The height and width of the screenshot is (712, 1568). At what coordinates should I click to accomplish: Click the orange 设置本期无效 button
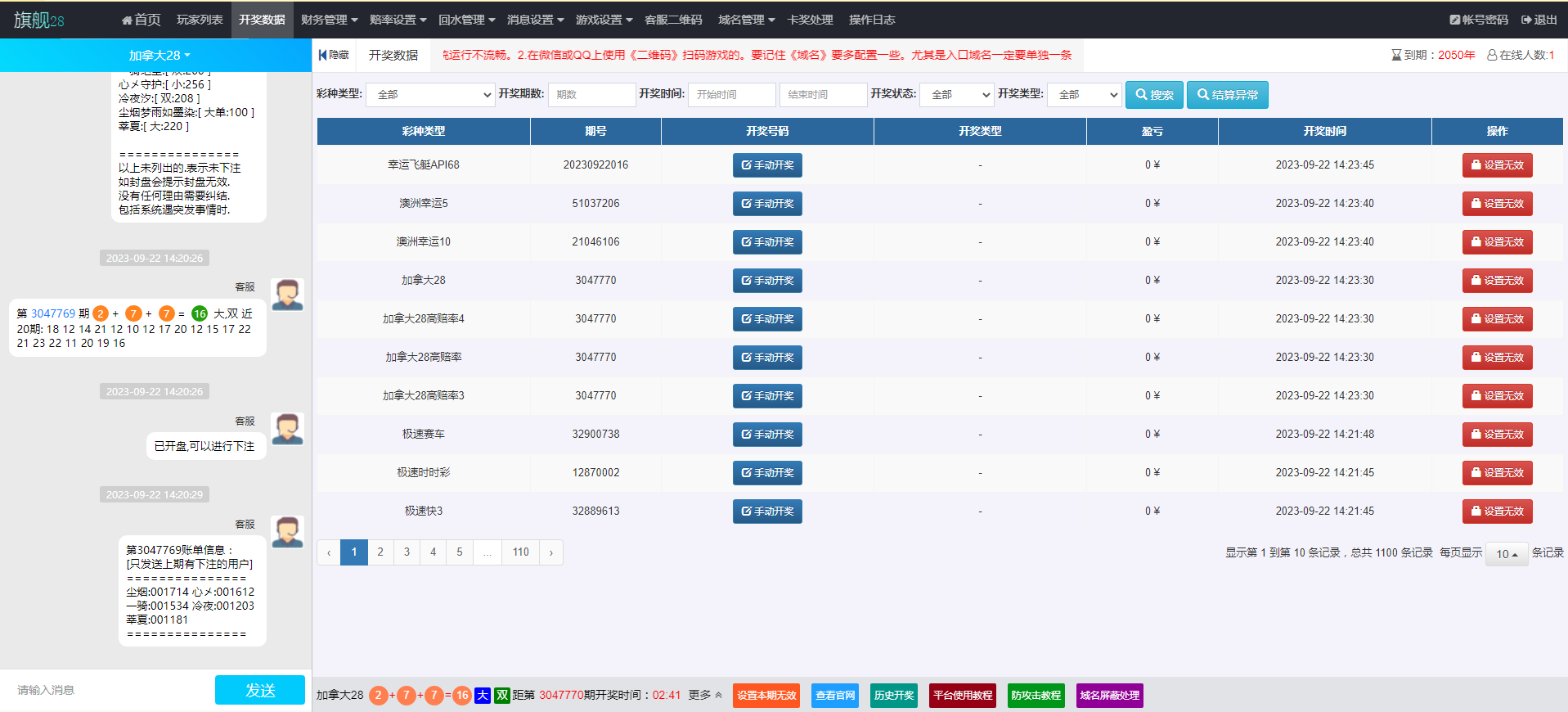tap(766, 696)
